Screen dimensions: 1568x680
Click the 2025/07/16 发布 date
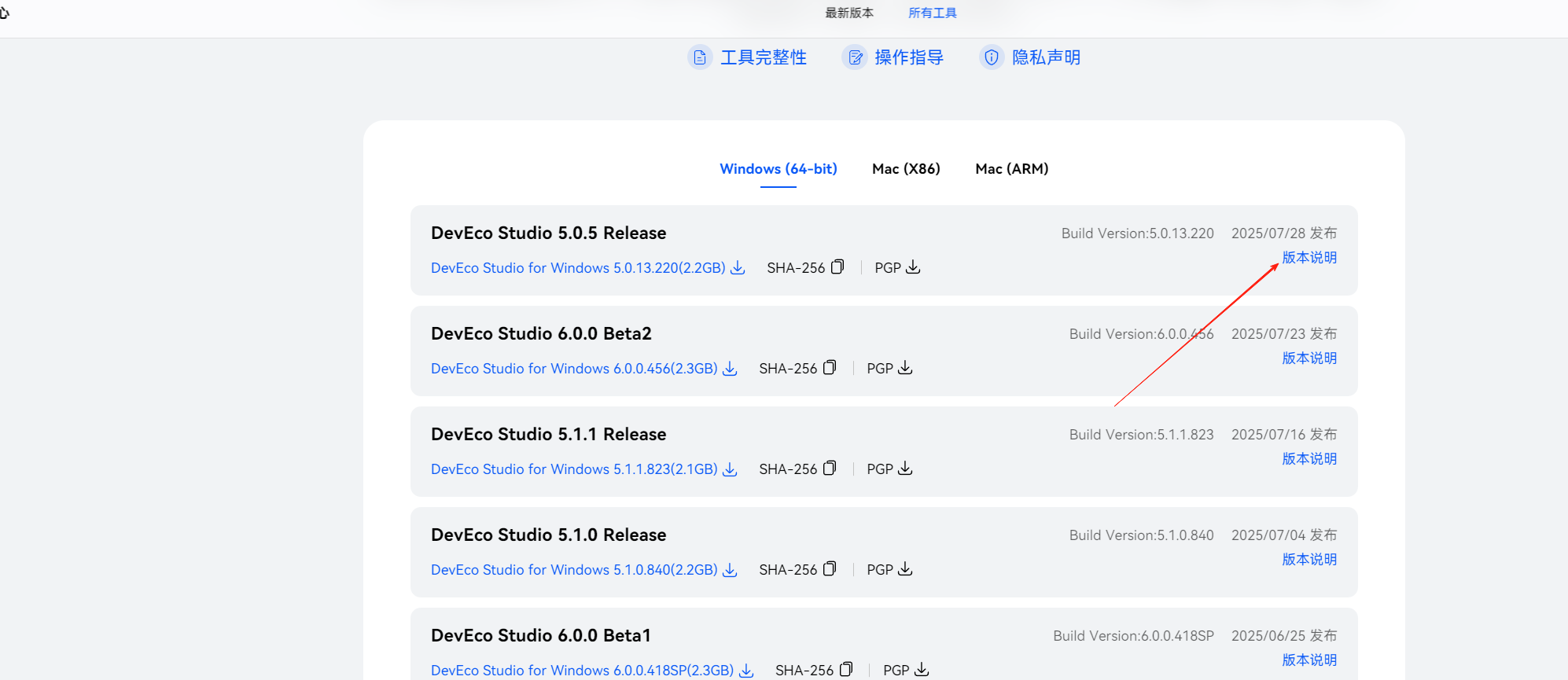pyautogui.click(x=1284, y=435)
